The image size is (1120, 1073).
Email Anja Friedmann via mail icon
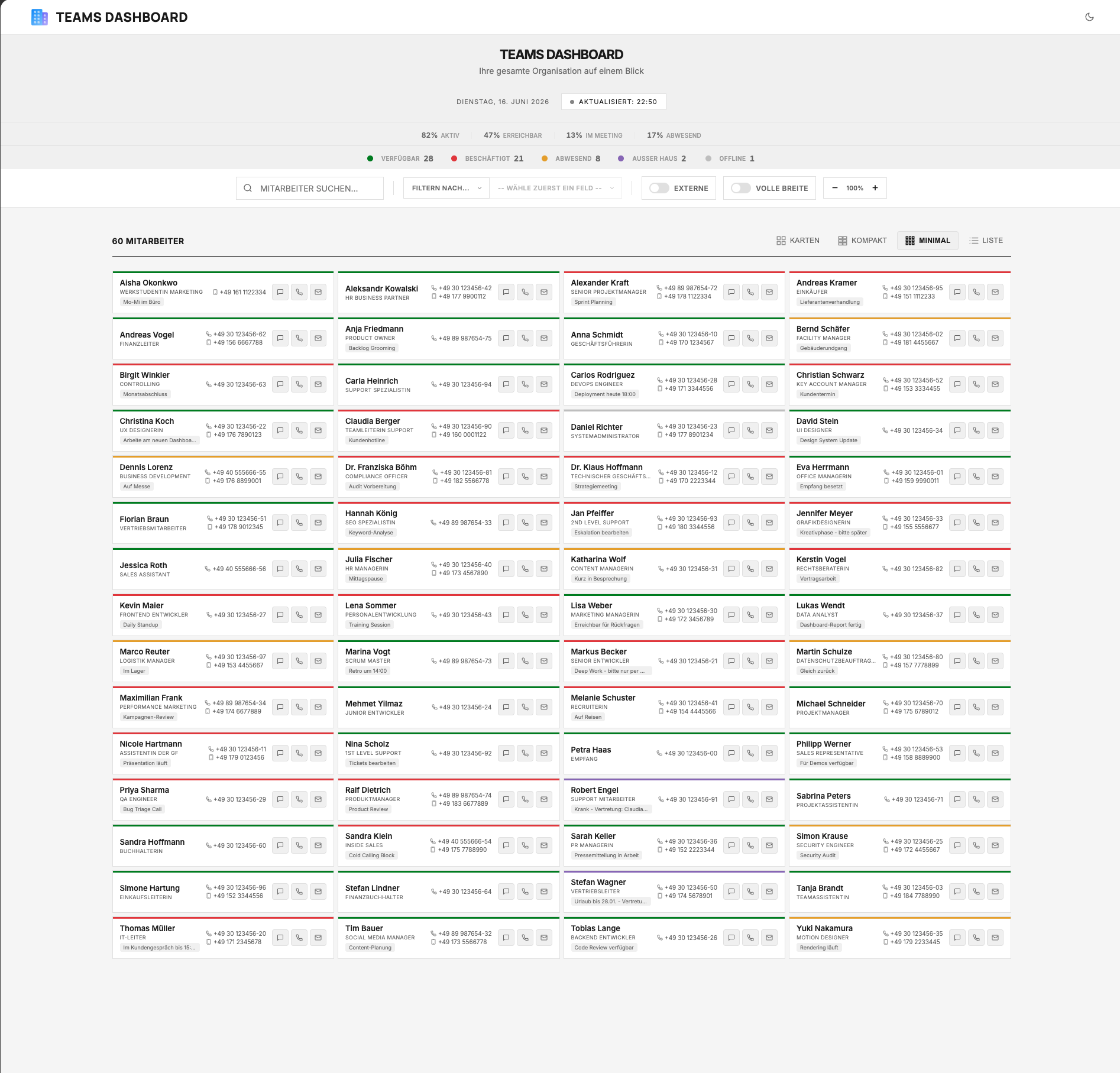pos(544,338)
